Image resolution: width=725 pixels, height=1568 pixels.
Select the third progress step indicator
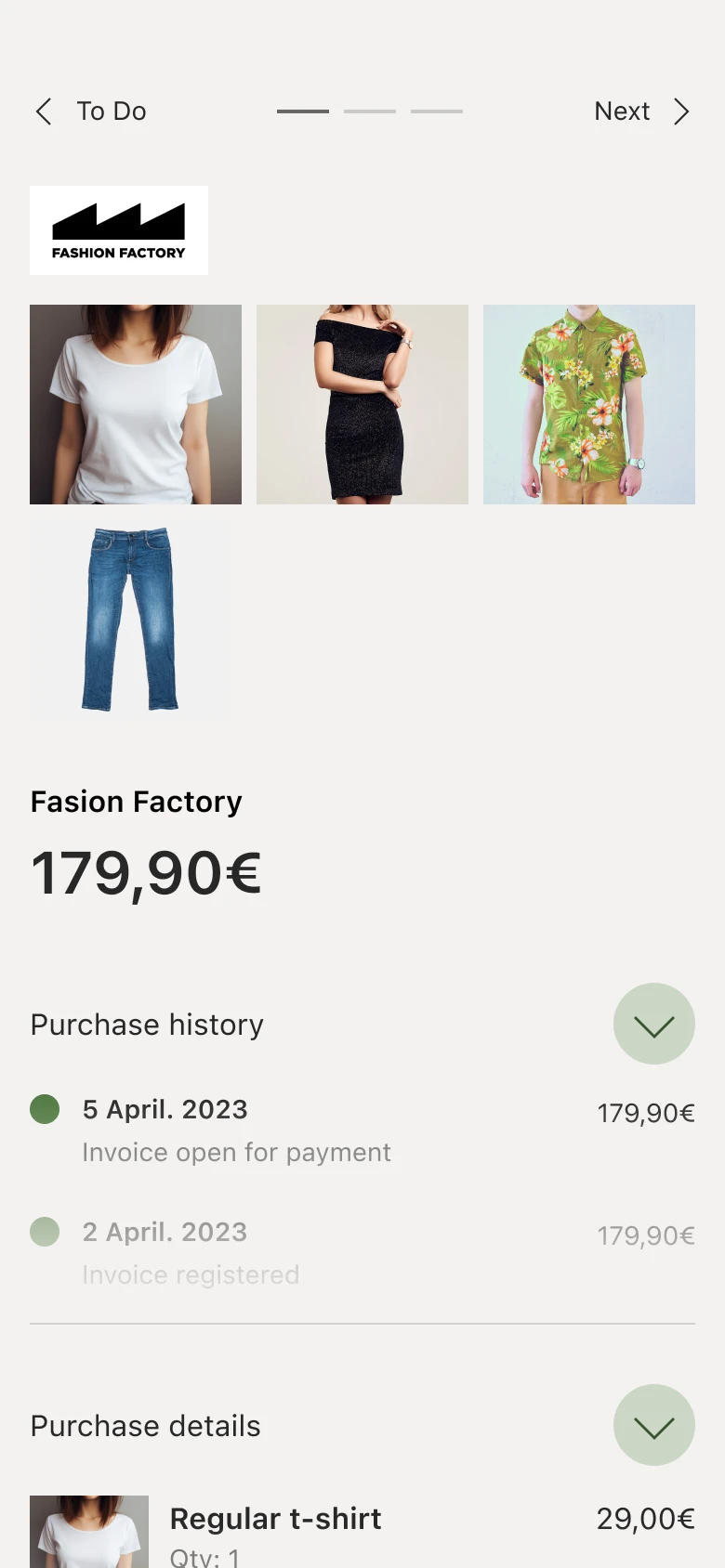(x=437, y=111)
